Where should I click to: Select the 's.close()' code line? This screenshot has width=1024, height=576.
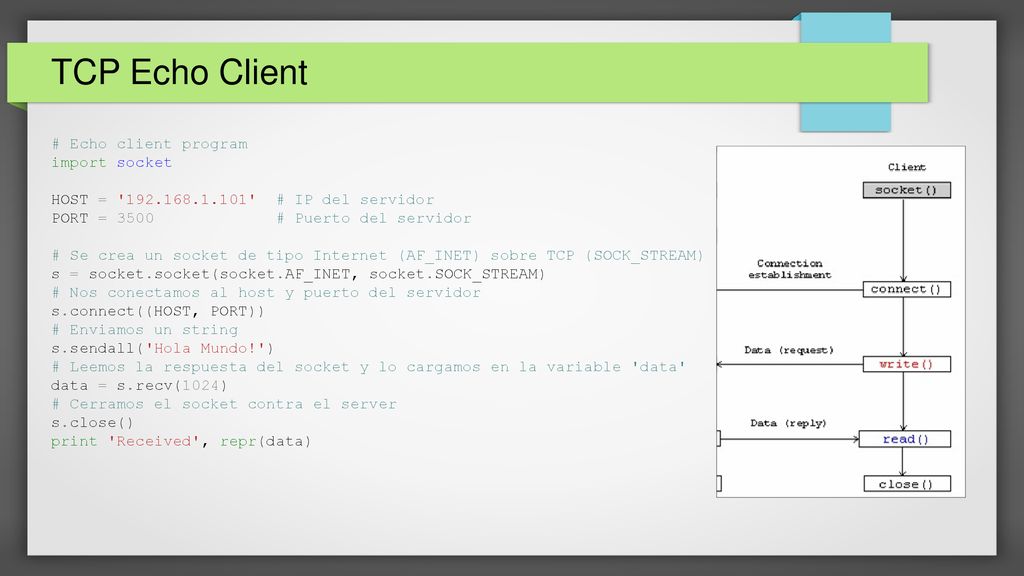pos(92,423)
